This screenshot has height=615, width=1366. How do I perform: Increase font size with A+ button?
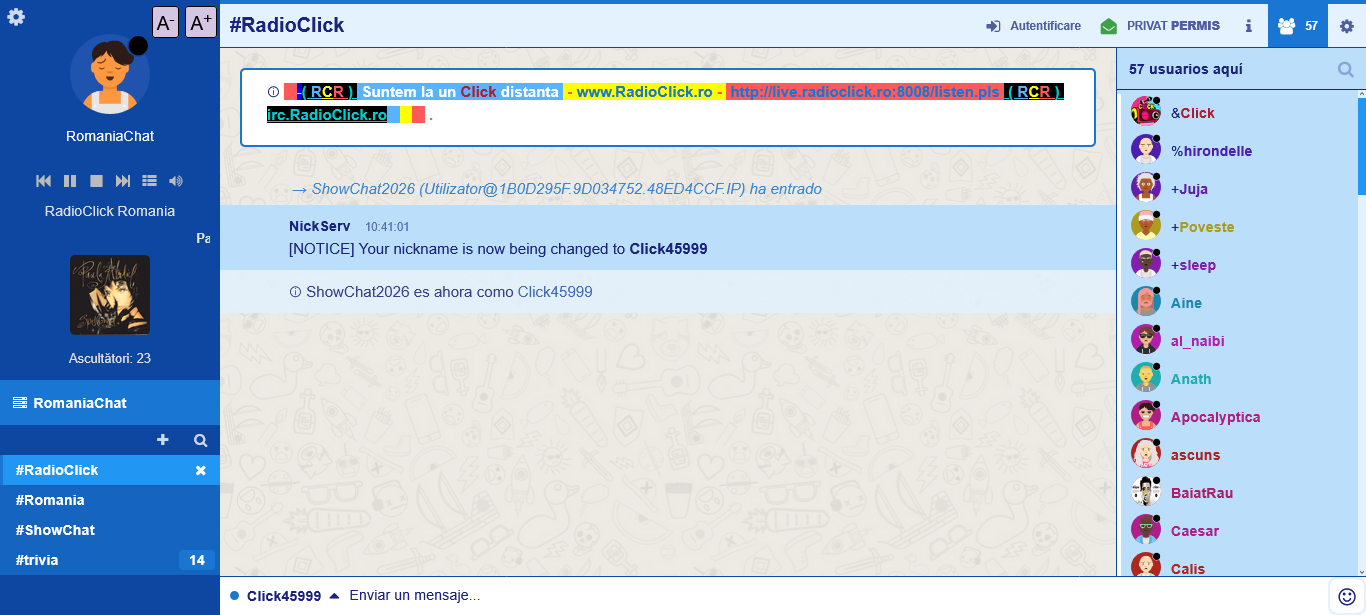tap(201, 22)
